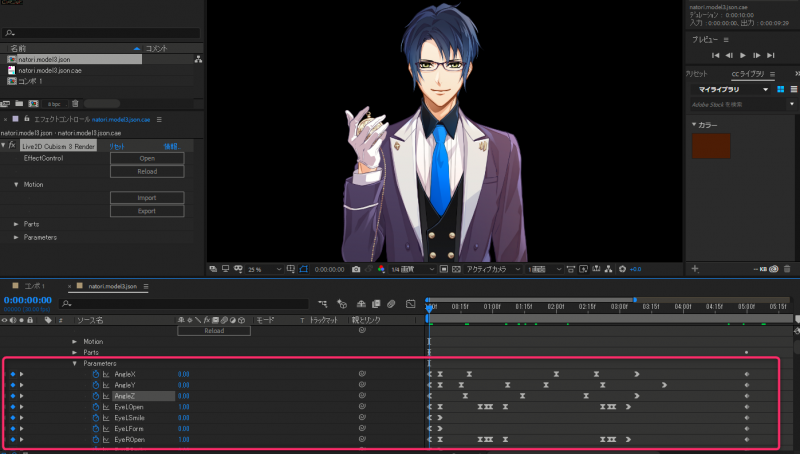The image size is (800, 454).
Task: Toggle transparency grid icon in viewer bar
Action: point(456,269)
